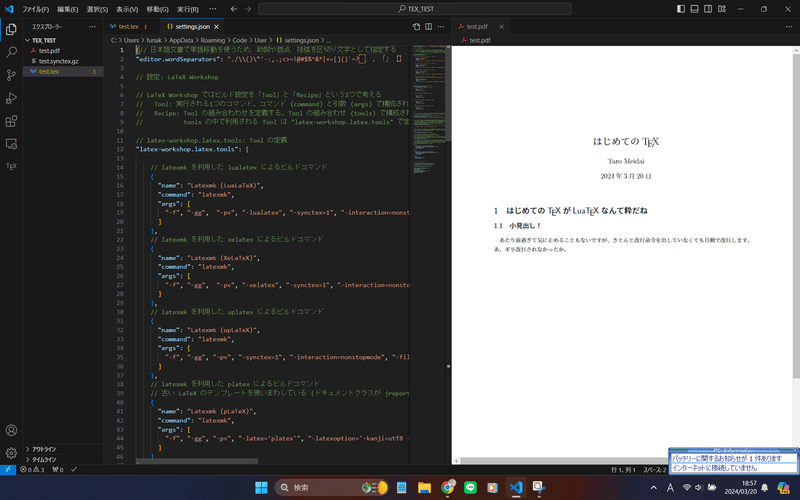Toggle the bottom panel layout icon

tap(694, 9)
